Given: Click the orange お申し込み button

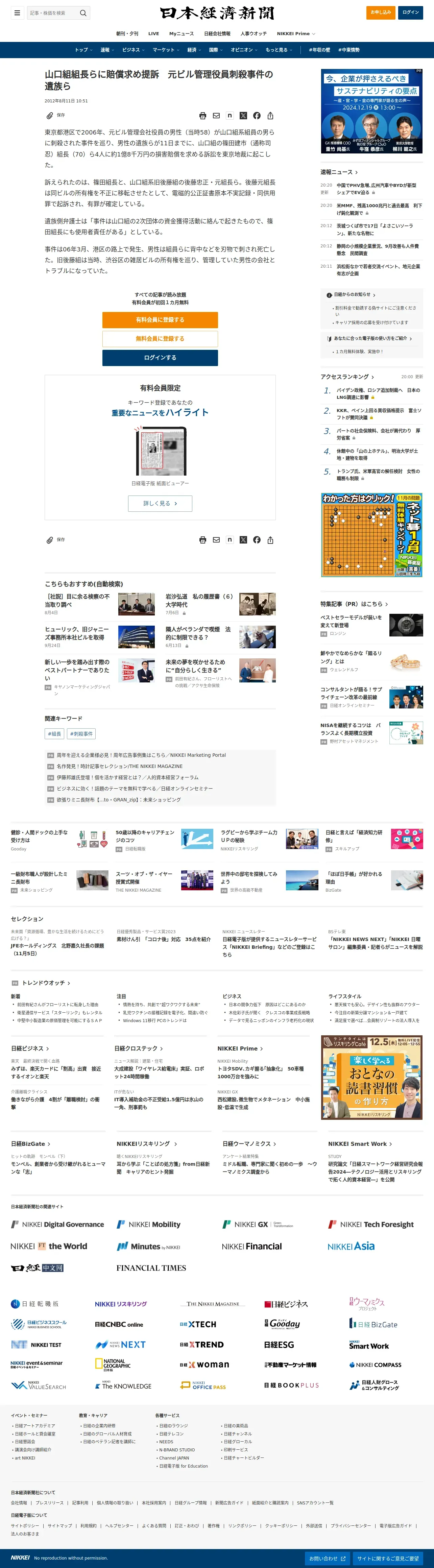Looking at the screenshot, I should coord(381,12).
